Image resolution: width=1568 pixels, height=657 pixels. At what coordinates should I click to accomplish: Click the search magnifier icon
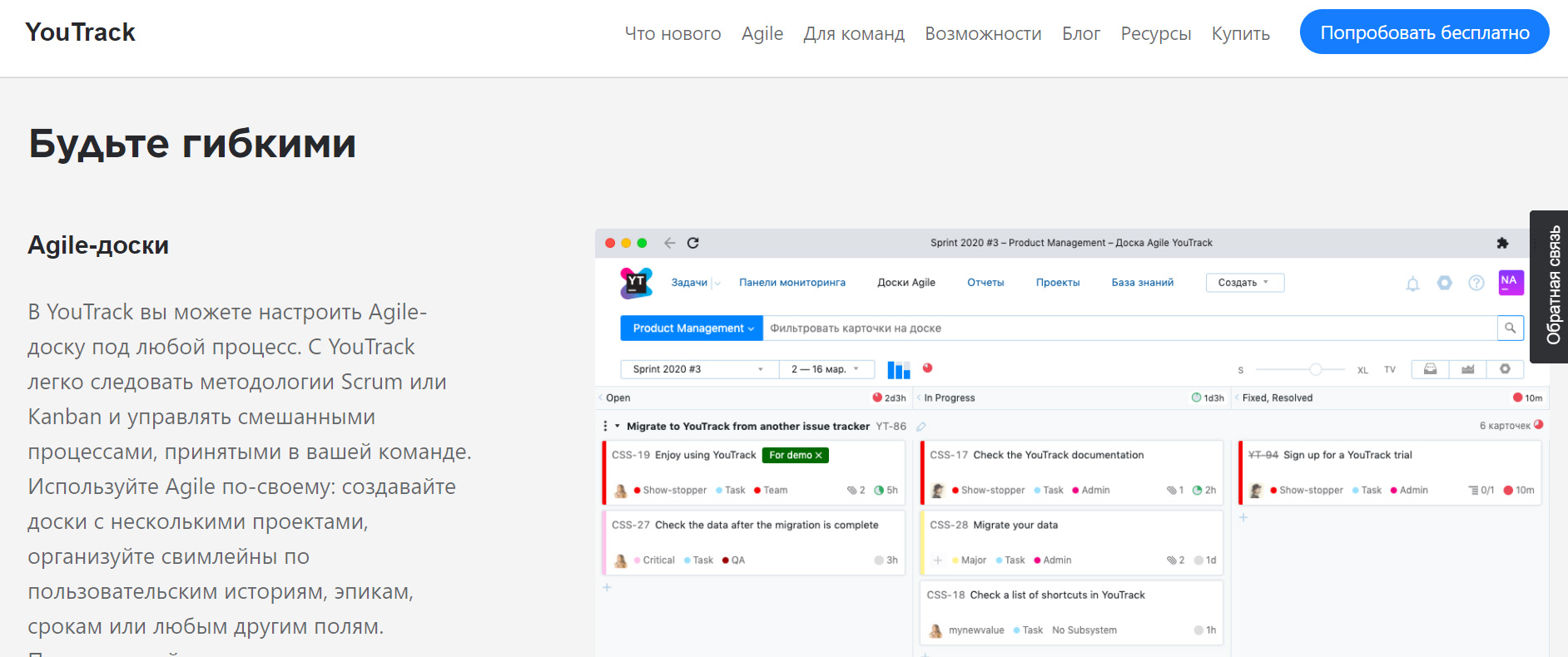pos(1511,328)
